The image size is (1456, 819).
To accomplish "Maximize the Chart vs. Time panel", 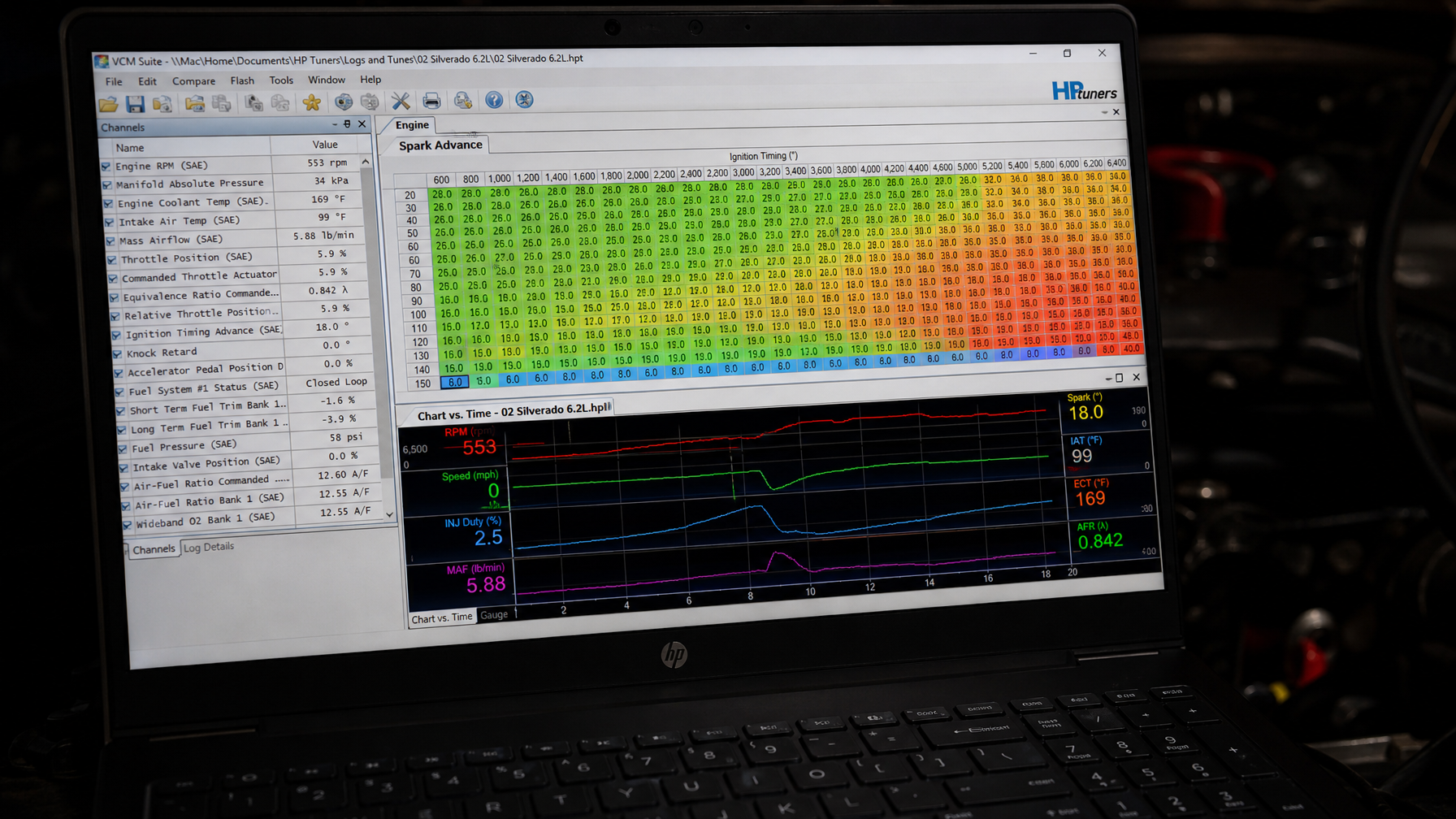I will coord(1119,378).
